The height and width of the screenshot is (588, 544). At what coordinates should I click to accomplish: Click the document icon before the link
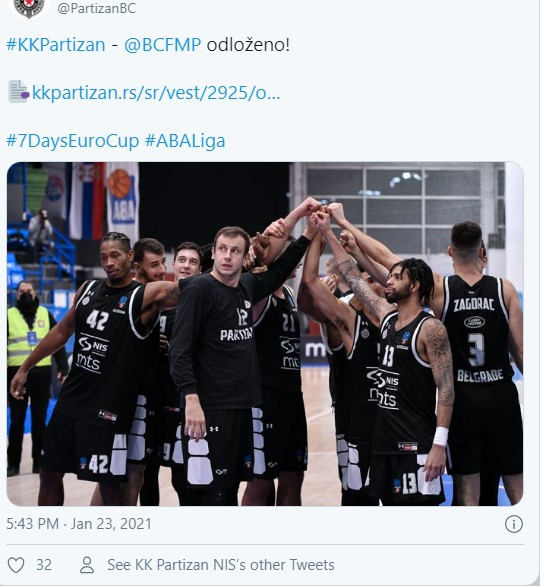pyautogui.click(x=18, y=92)
